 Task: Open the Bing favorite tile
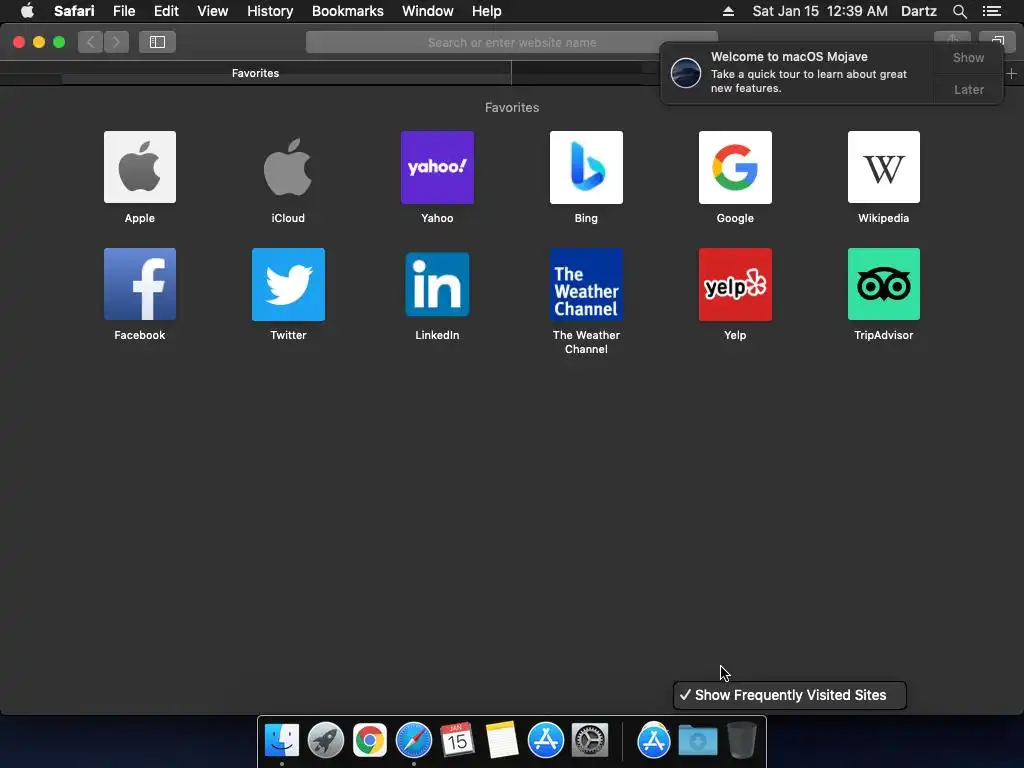click(x=586, y=167)
